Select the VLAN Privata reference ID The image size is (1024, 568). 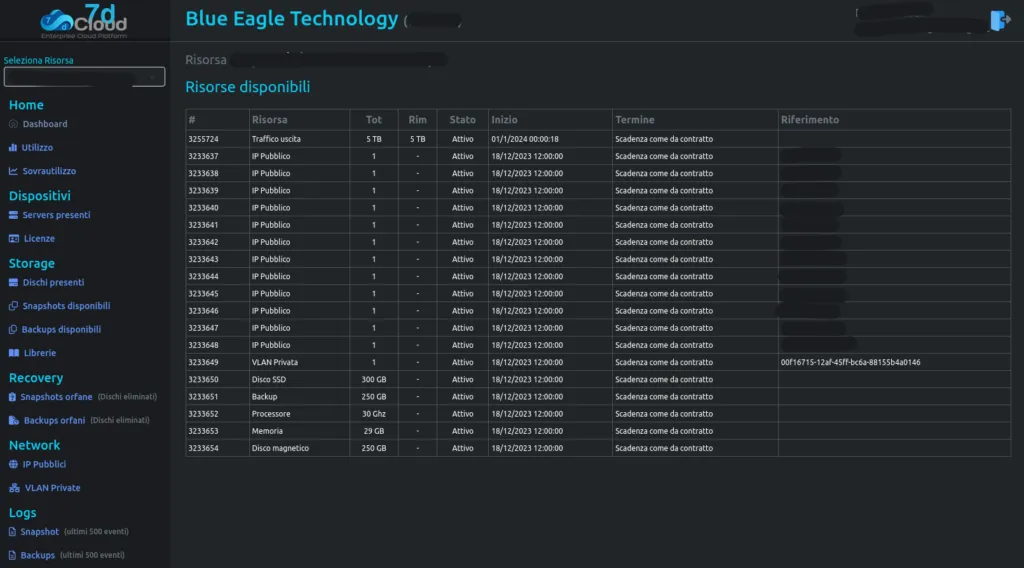point(850,362)
